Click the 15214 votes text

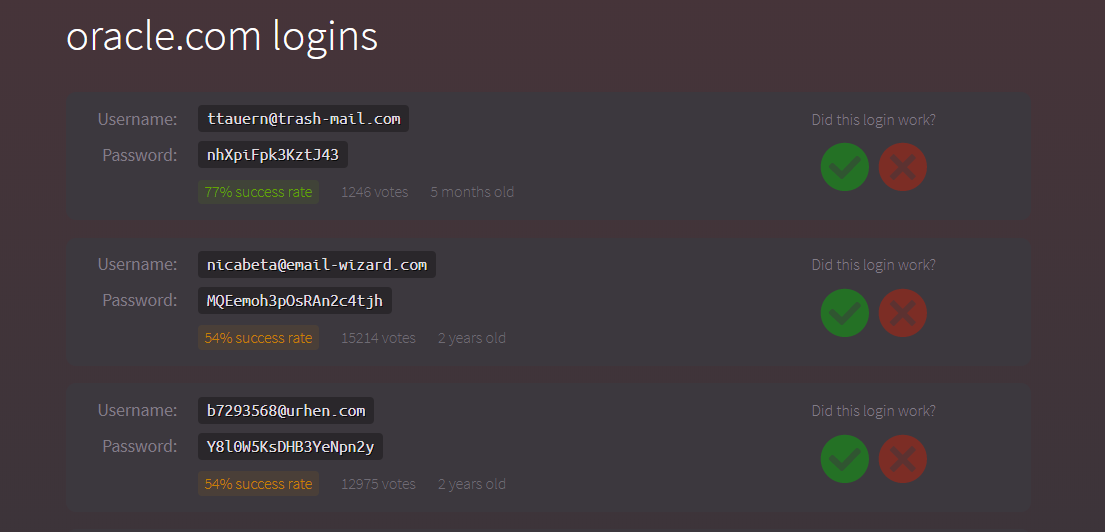pyautogui.click(x=378, y=338)
